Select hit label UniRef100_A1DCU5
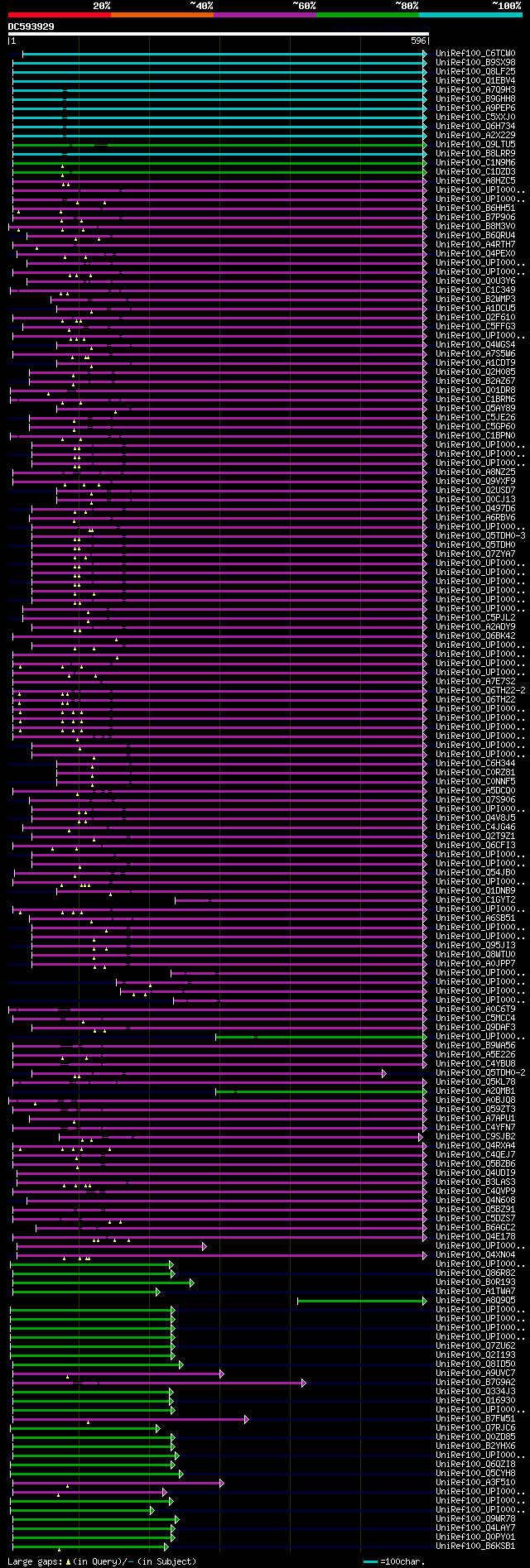 pyautogui.click(x=475, y=309)
